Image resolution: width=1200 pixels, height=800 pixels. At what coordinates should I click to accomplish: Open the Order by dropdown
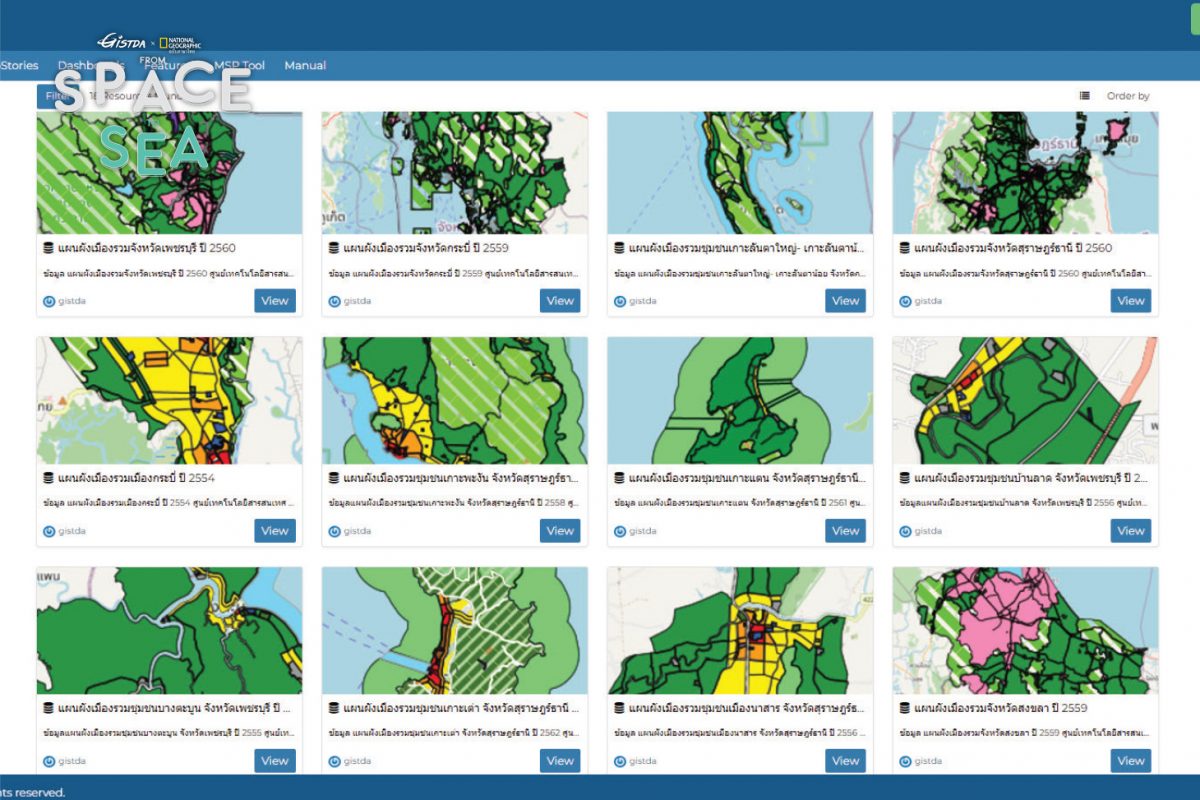pyautogui.click(x=1128, y=96)
